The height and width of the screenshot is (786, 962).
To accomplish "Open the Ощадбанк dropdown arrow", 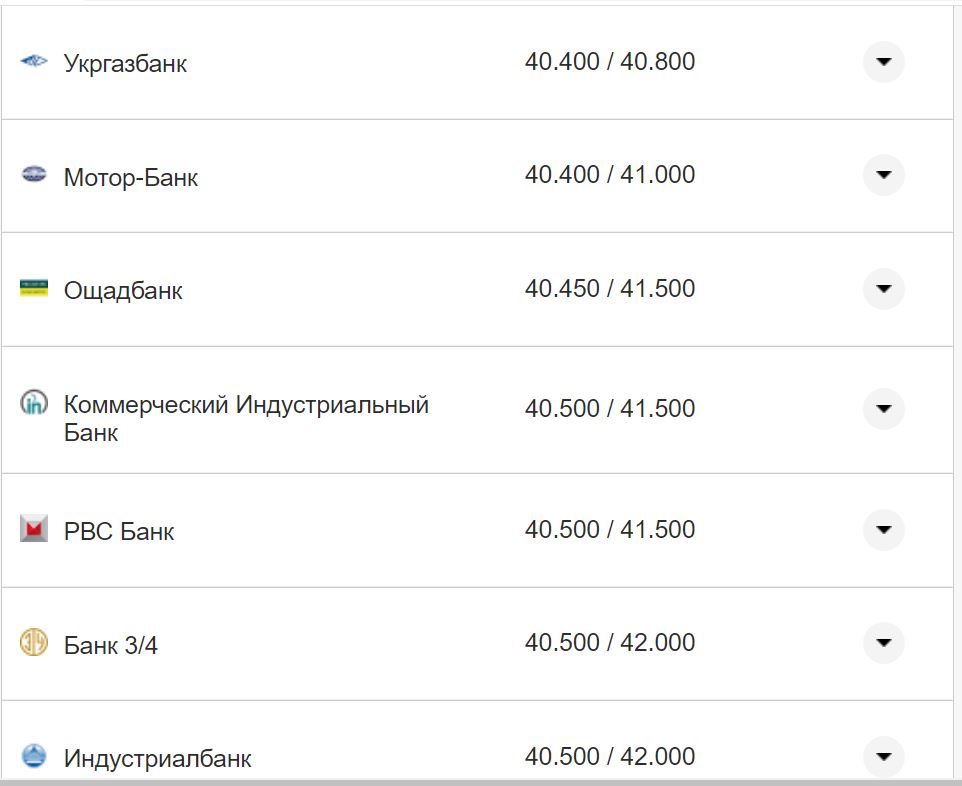I will click(883, 289).
